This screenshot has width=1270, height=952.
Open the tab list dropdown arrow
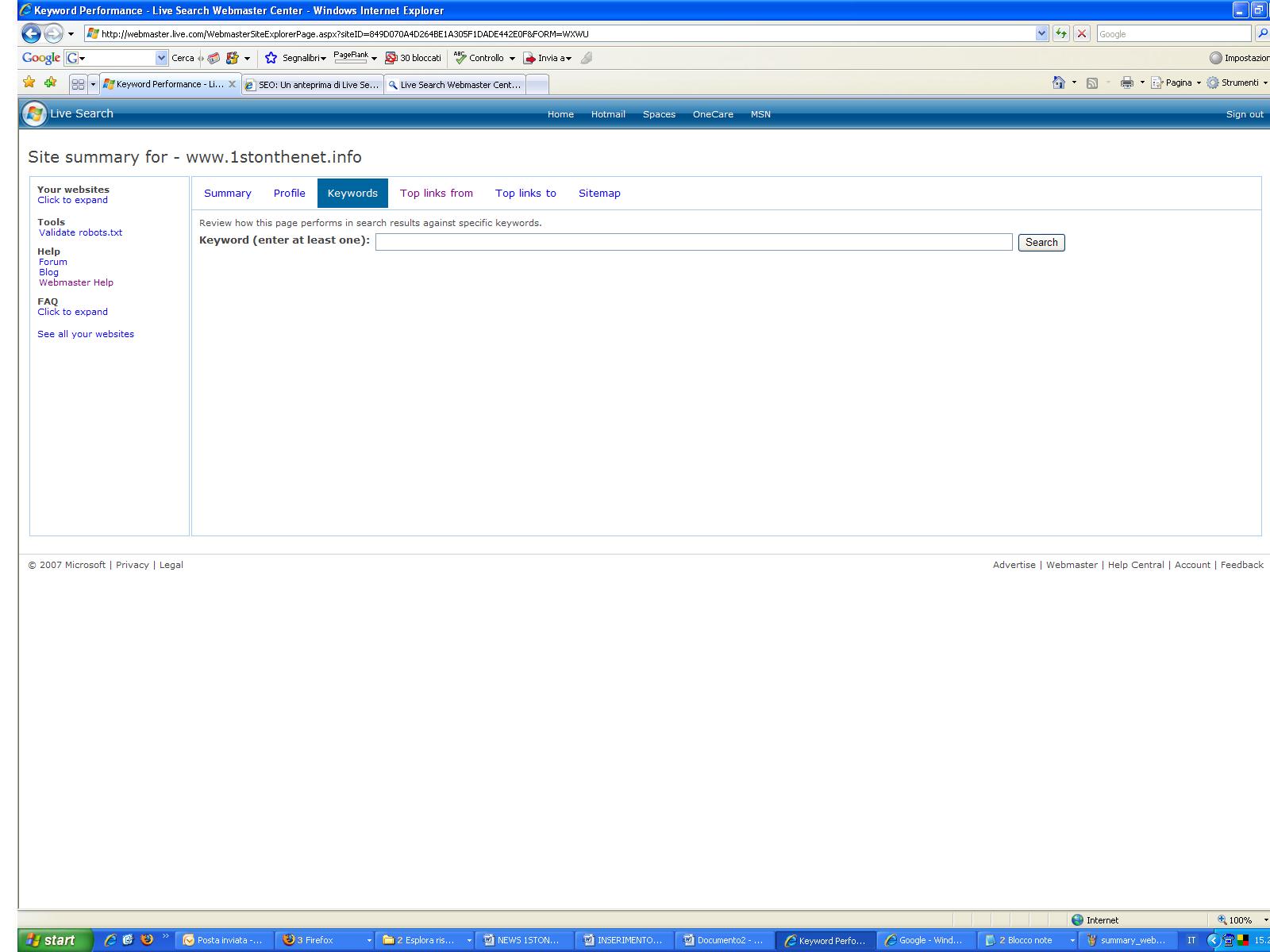coord(93,84)
